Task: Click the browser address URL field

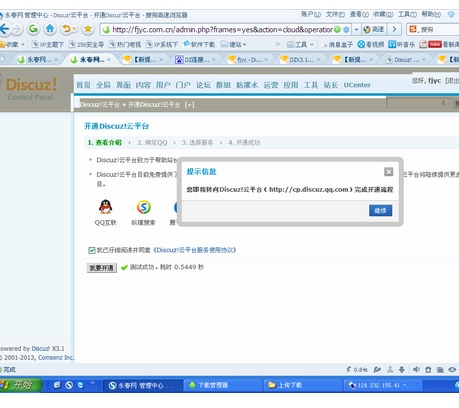Action: [x=222, y=30]
